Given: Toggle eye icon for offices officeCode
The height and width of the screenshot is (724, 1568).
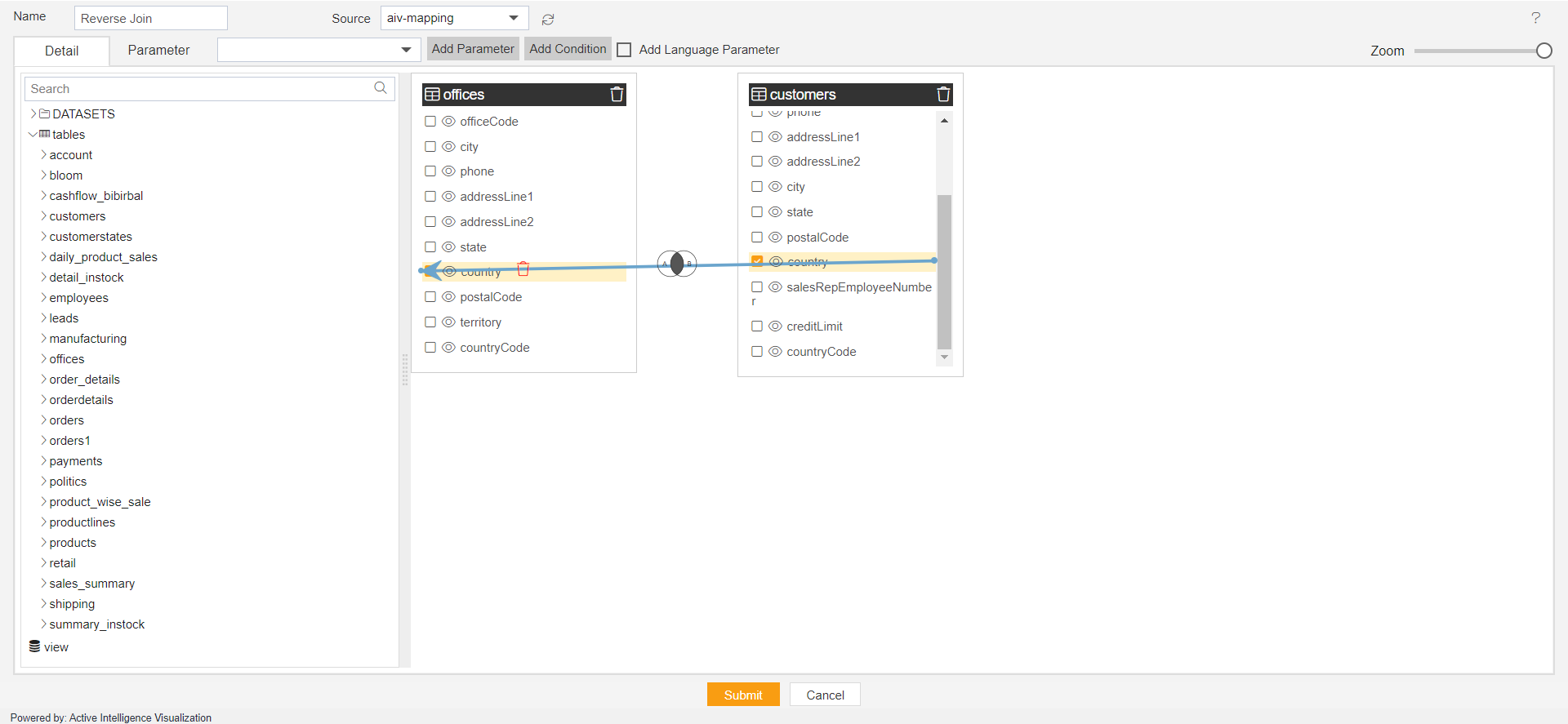Looking at the screenshot, I should tap(448, 122).
